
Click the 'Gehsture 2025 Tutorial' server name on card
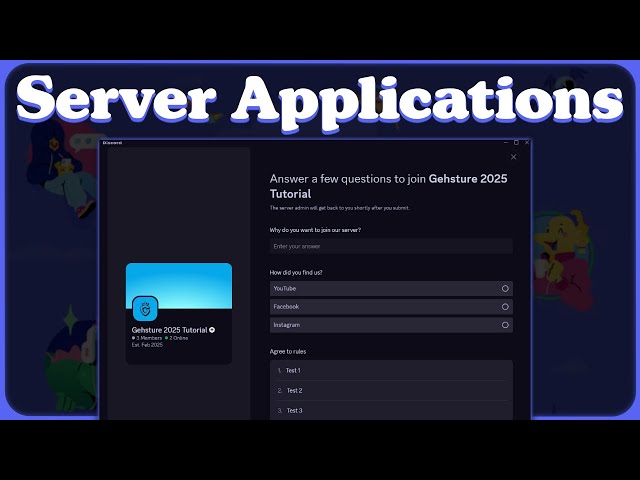click(x=169, y=330)
